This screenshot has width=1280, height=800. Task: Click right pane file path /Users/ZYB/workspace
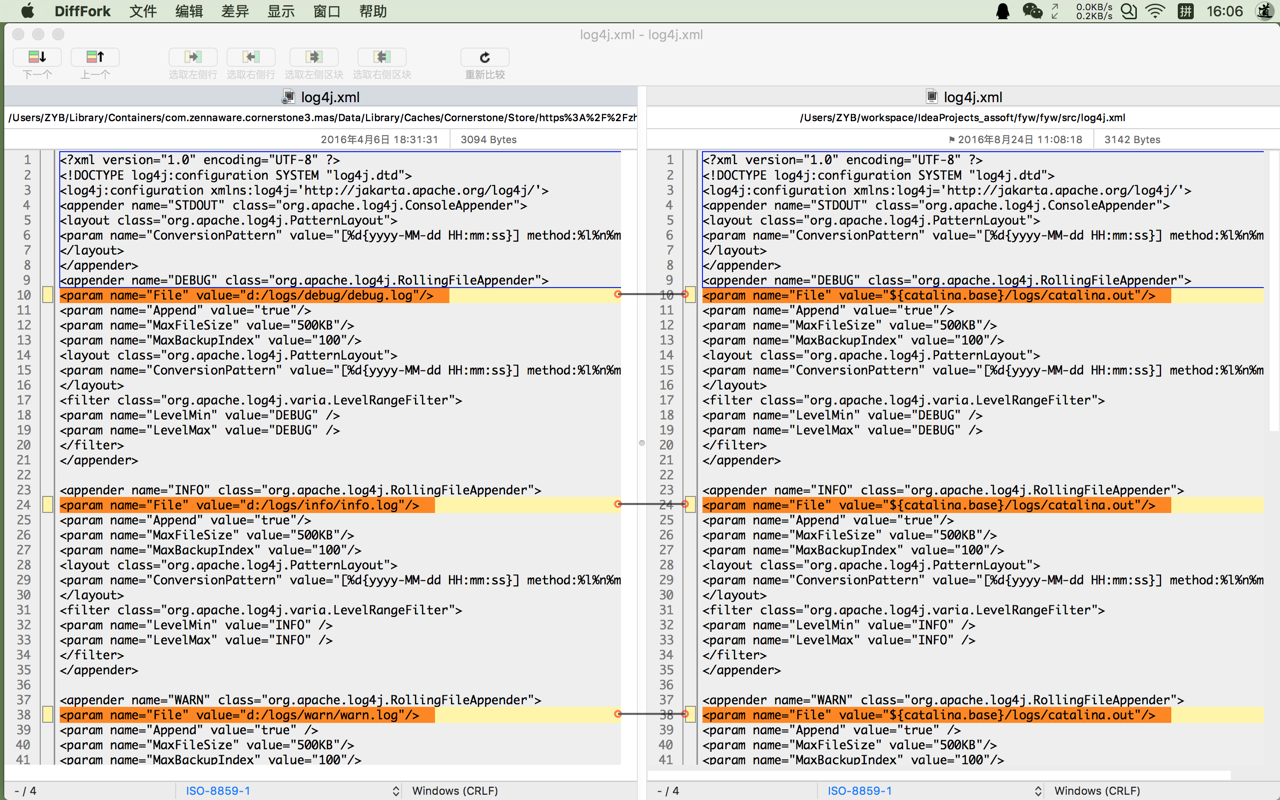click(x=962, y=118)
